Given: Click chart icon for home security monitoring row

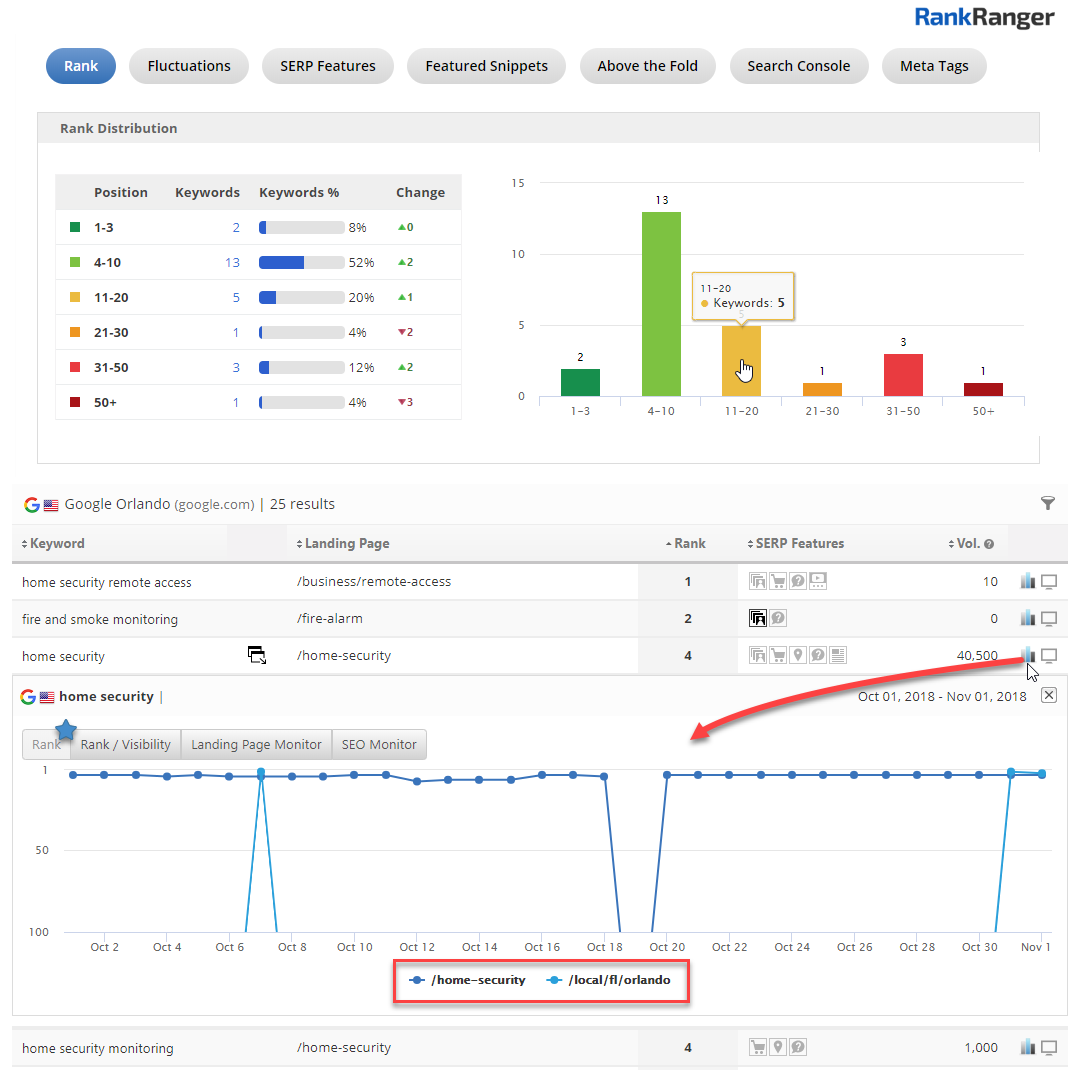Looking at the screenshot, I should (1027, 1048).
